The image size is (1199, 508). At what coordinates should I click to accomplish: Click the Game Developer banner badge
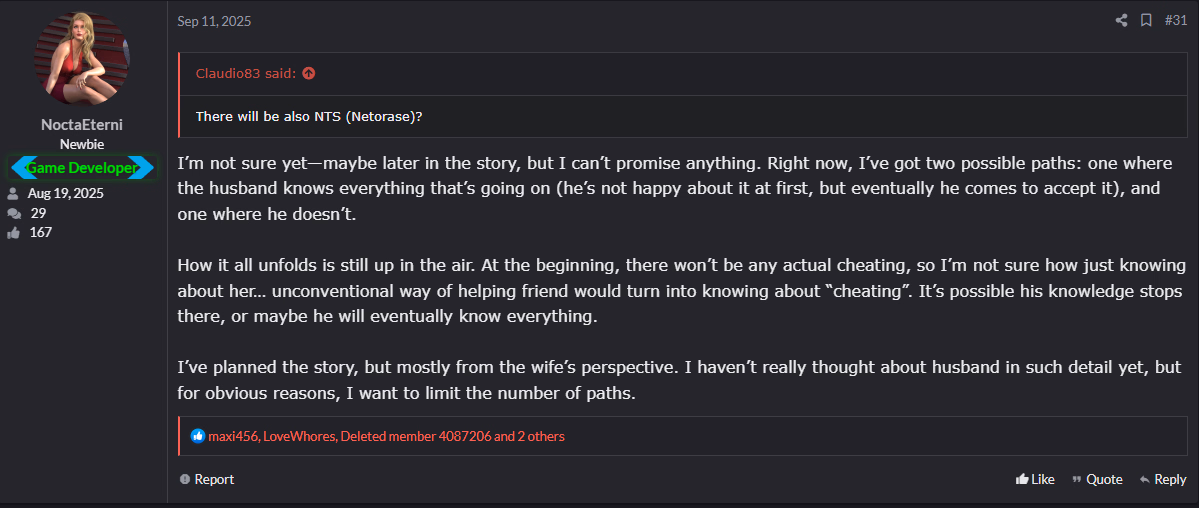pyautogui.click(x=82, y=168)
